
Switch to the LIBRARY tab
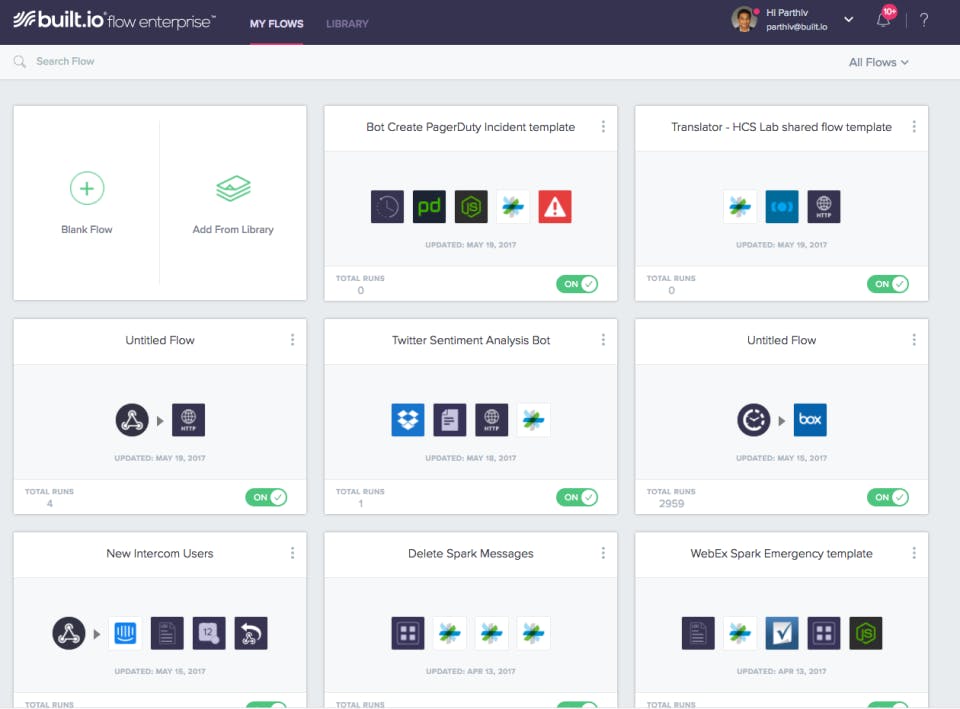347,24
